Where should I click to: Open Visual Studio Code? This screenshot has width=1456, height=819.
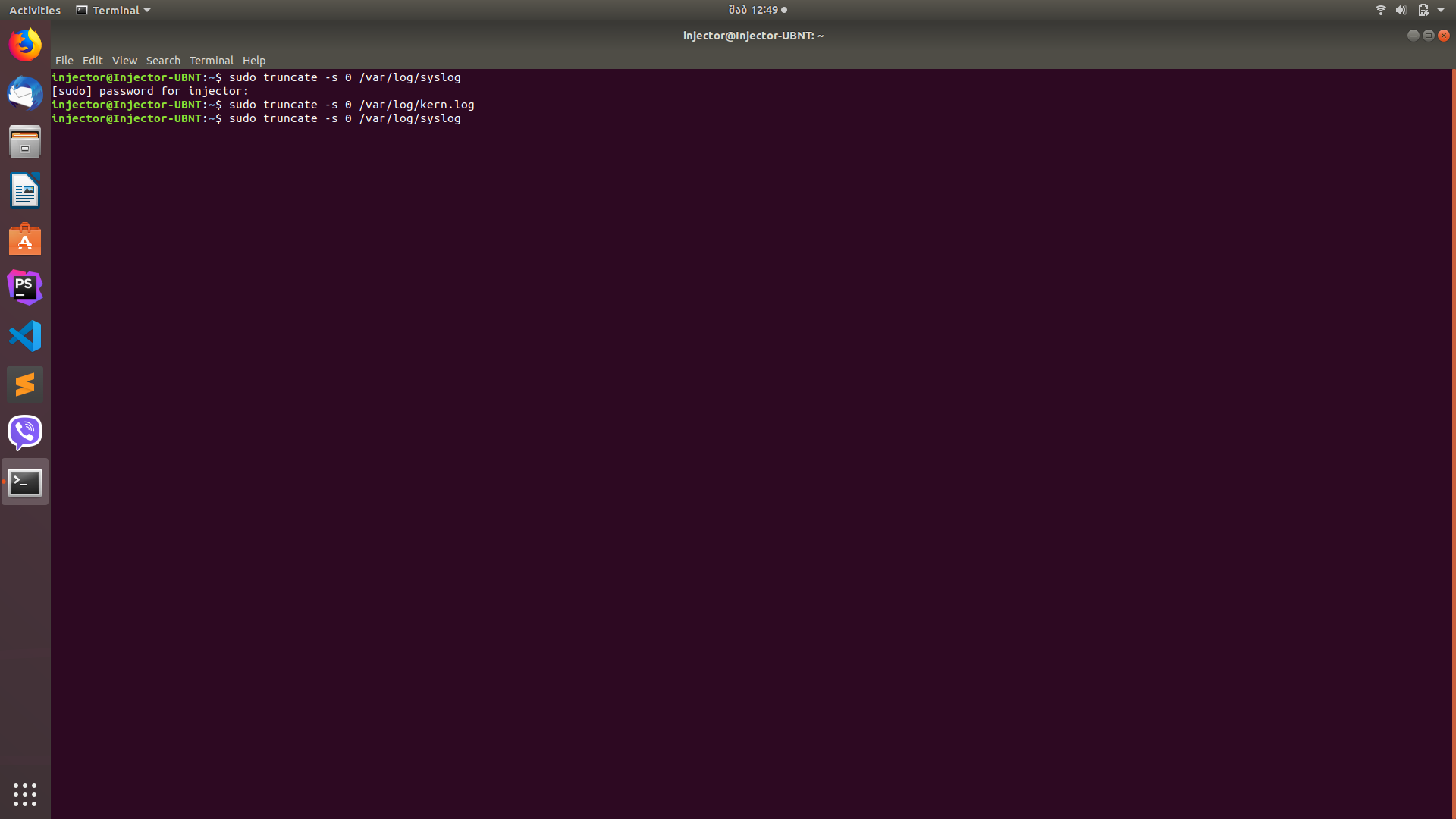tap(25, 336)
